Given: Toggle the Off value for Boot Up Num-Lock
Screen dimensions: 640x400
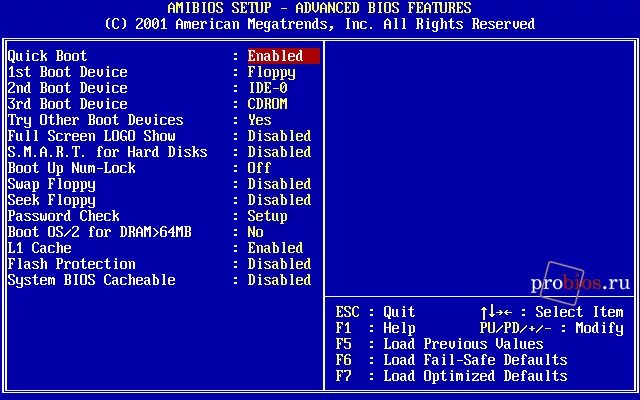Looking at the screenshot, I should click(x=260, y=168).
